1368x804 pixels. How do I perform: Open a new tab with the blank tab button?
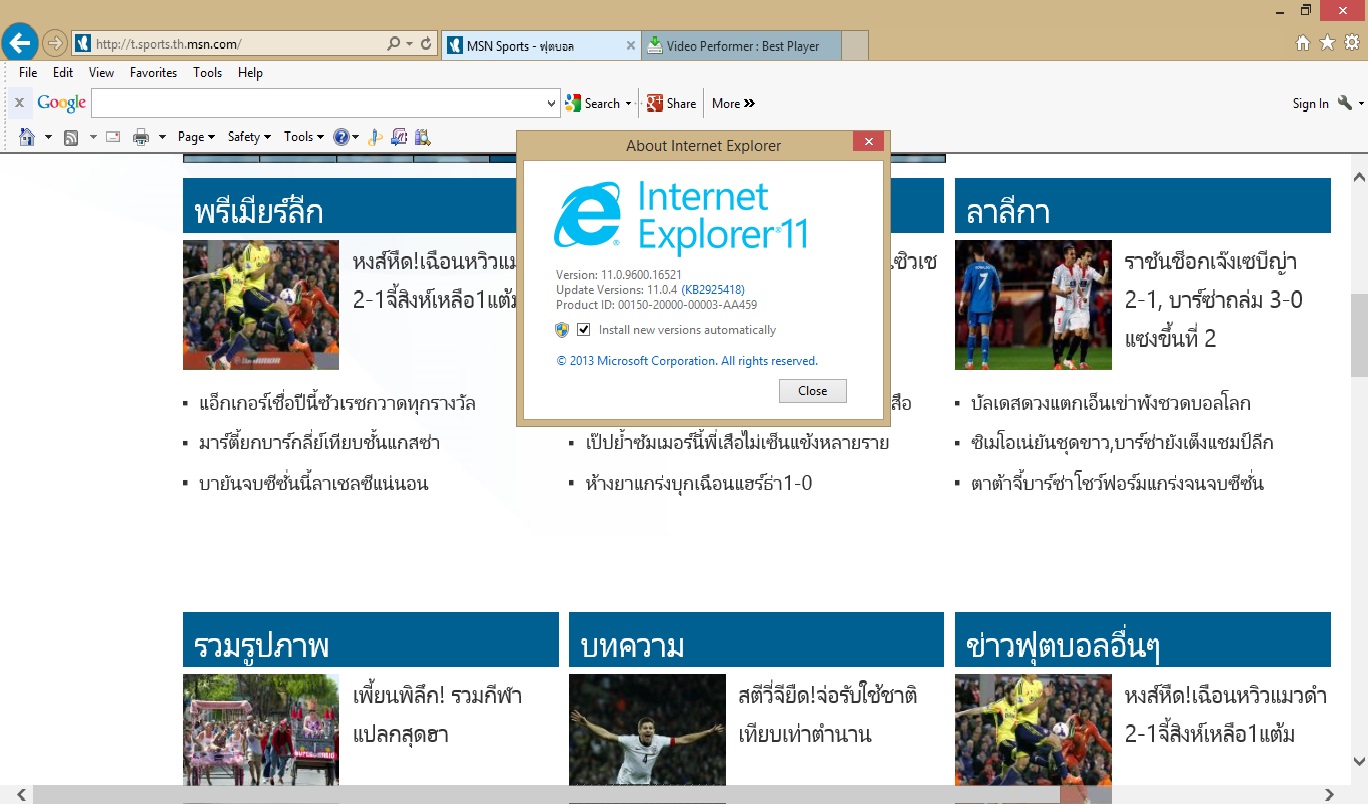tap(855, 46)
